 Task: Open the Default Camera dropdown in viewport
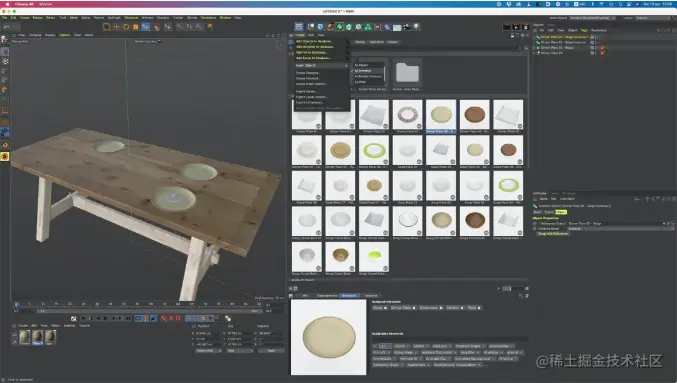147,41
